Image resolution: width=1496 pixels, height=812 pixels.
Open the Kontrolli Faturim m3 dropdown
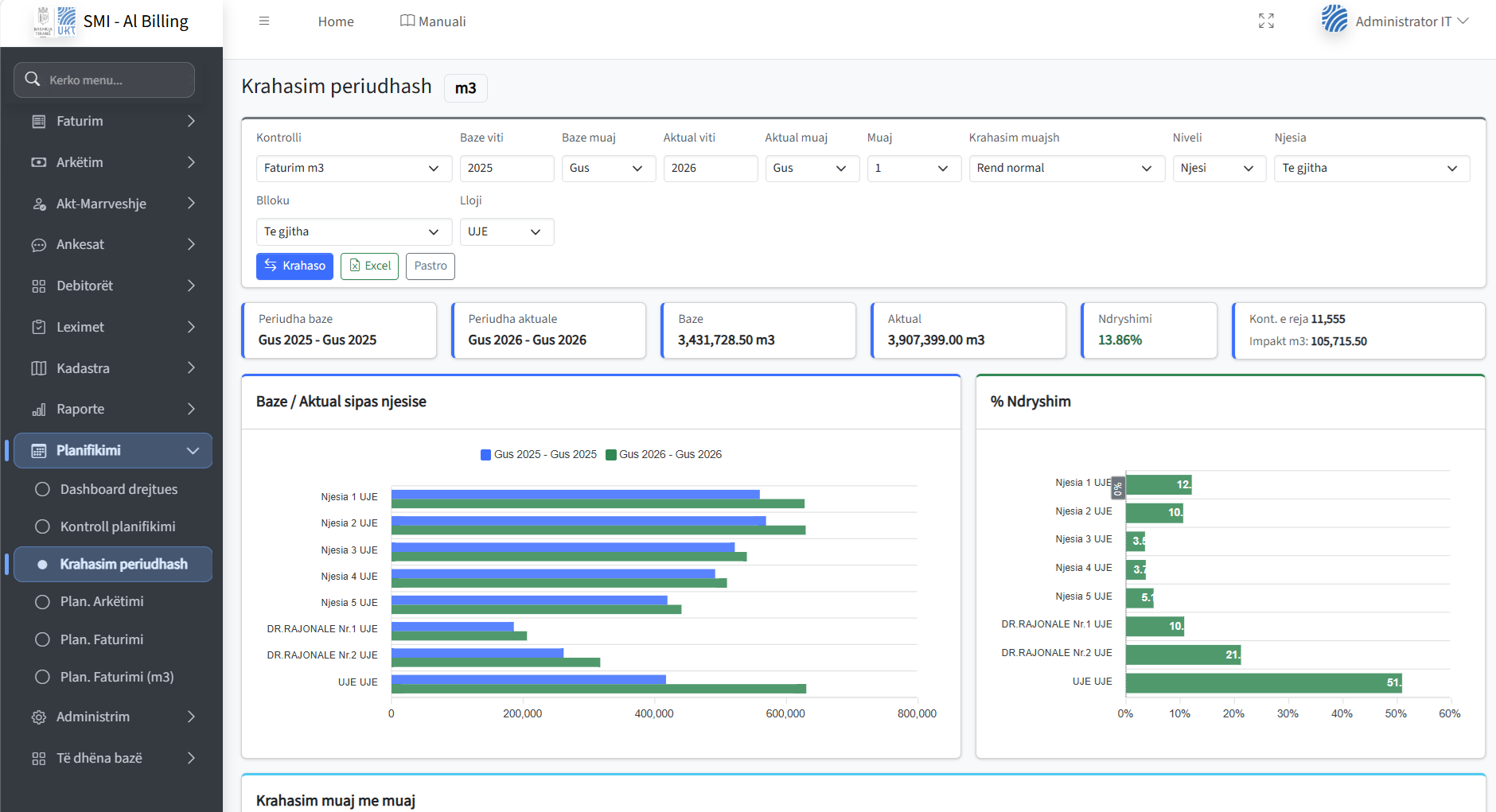(354, 169)
